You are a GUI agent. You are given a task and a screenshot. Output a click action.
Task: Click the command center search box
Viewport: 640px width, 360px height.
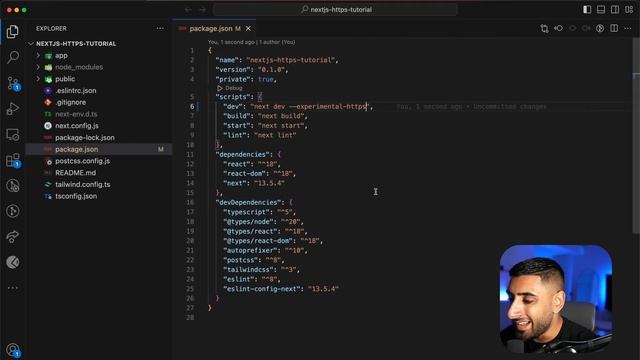tap(335, 9)
